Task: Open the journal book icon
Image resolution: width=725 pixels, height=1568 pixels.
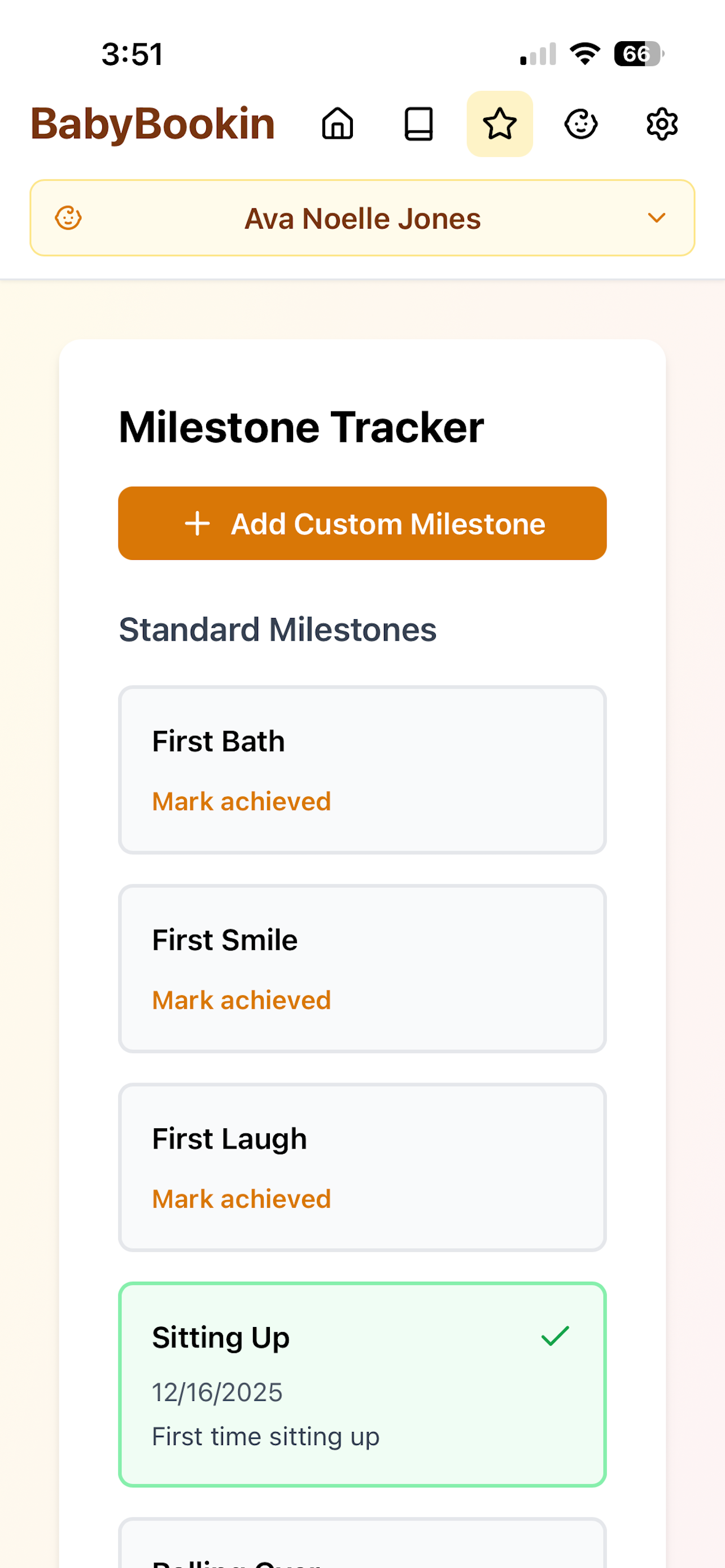Action: pyautogui.click(x=419, y=124)
